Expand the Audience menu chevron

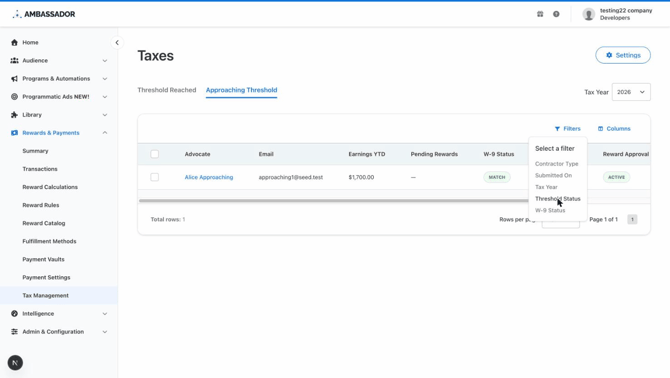pos(105,61)
